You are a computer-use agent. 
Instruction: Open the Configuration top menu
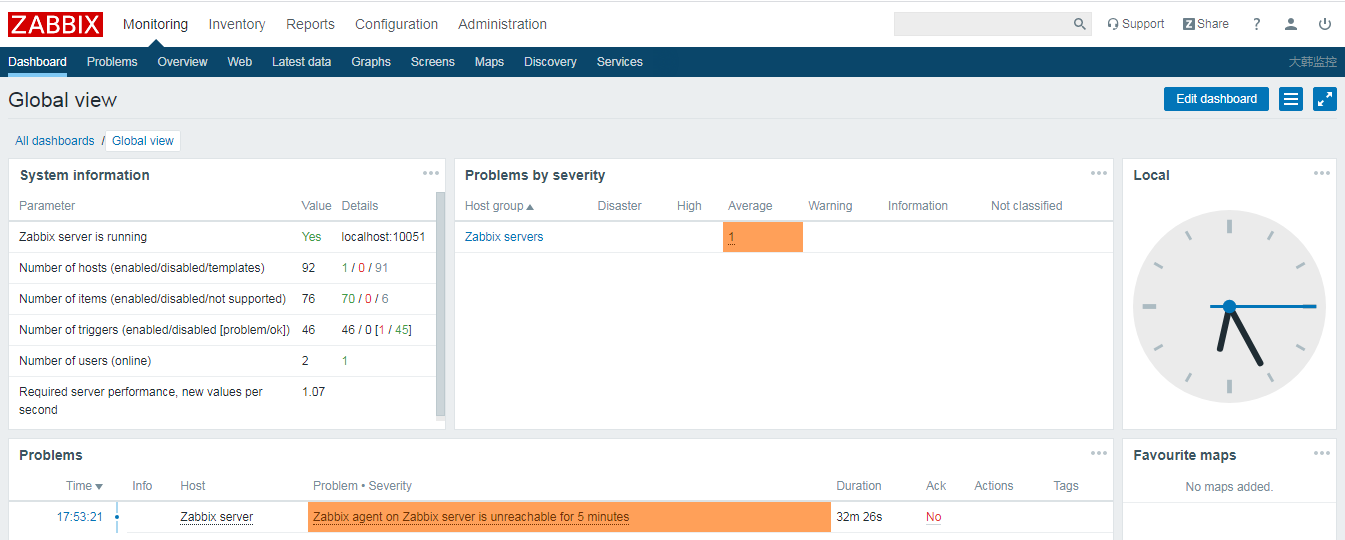[396, 24]
